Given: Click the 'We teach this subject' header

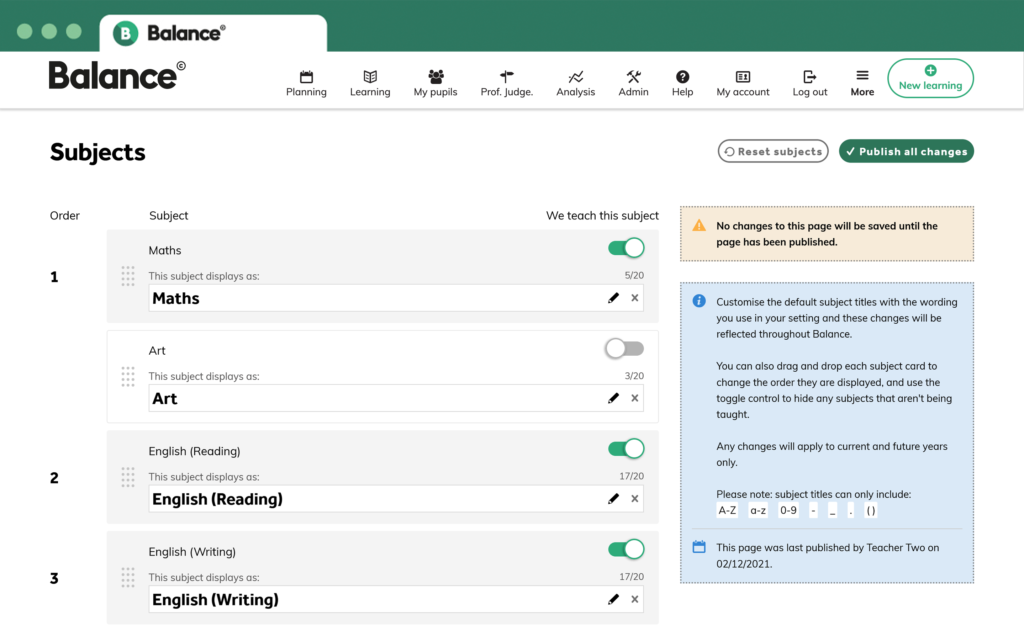Looking at the screenshot, I should pyautogui.click(x=602, y=216).
